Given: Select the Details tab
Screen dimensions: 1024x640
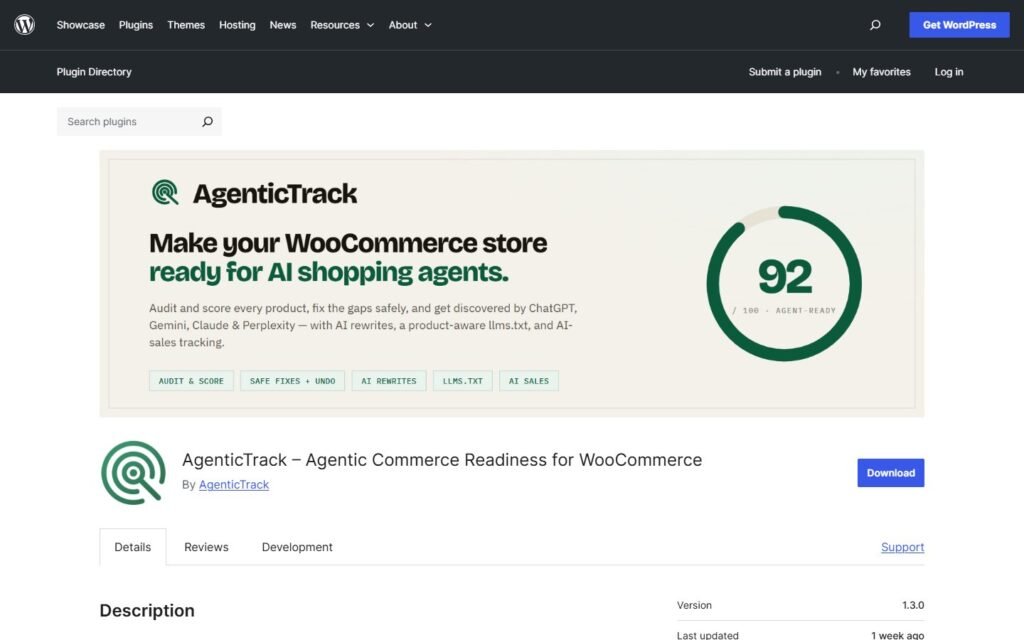Looking at the screenshot, I should [133, 547].
